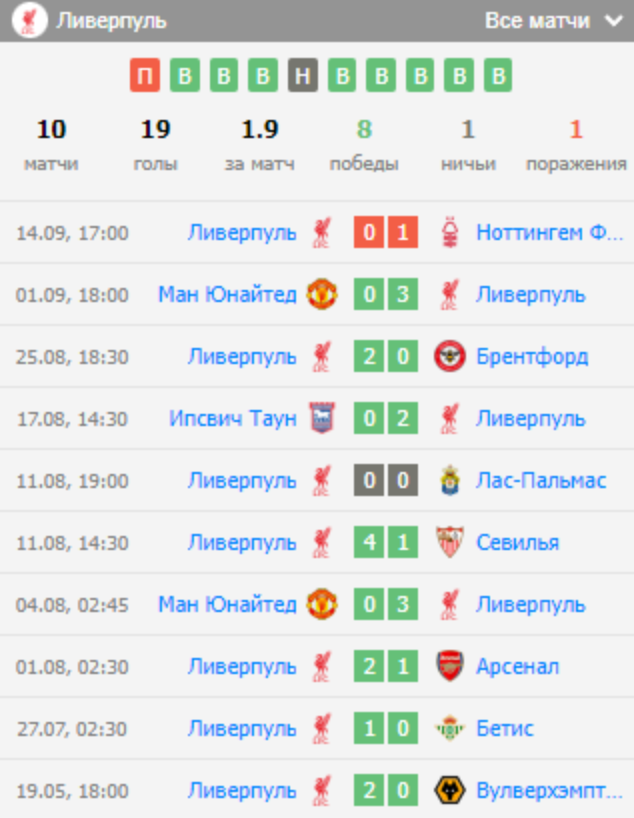634x818 pixels.
Task: Click the Arsenal club crest icon
Action: click(450, 667)
